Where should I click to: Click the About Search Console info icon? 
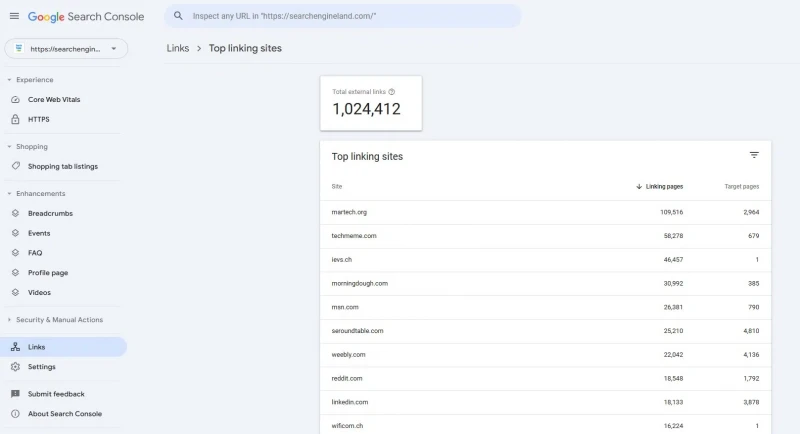coord(15,414)
